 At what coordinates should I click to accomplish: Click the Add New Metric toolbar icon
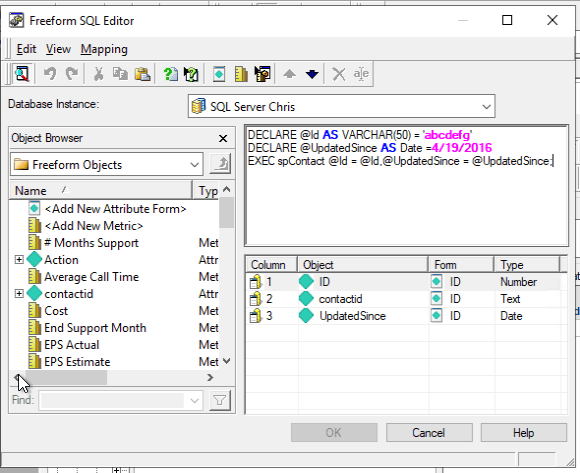[x=241, y=74]
